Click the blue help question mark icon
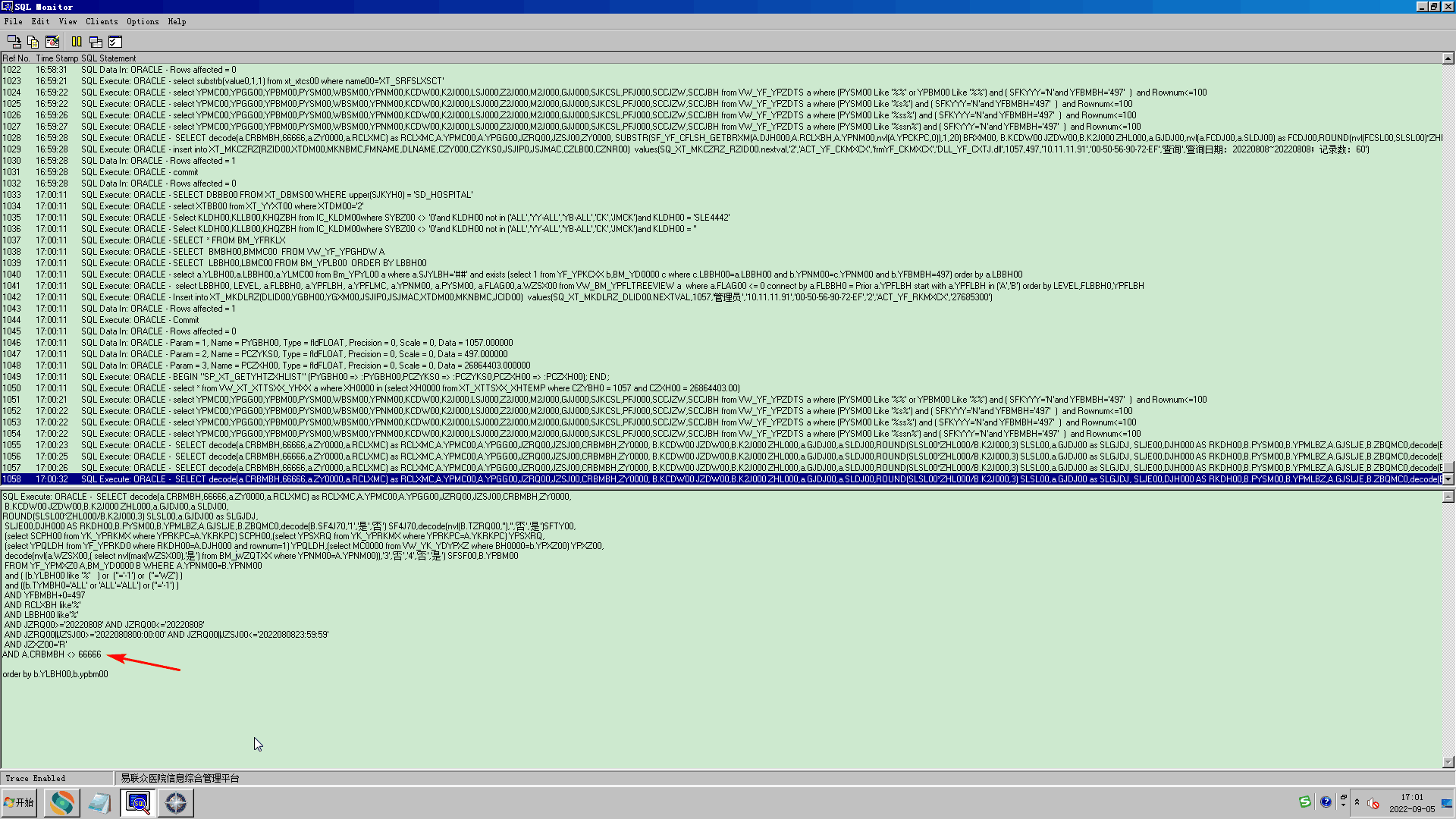 (x=1326, y=802)
